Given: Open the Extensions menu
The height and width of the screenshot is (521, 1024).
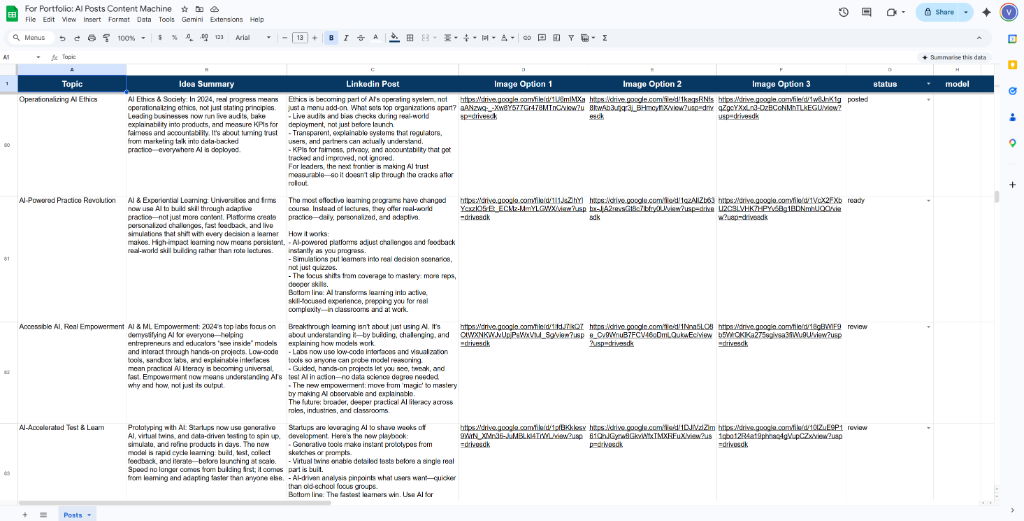Looking at the screenshot, I should [226, 19].
